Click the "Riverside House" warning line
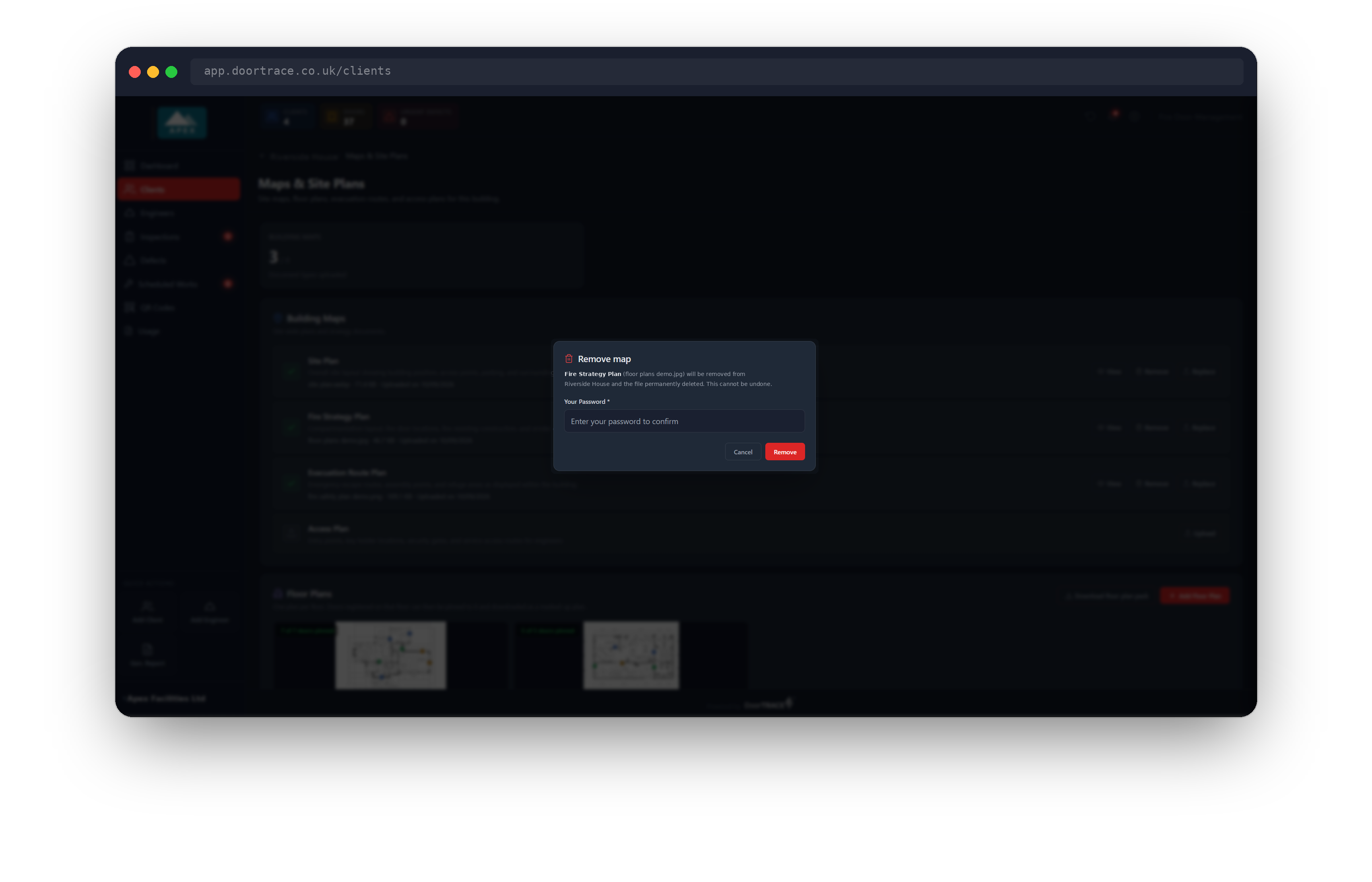The height and width of the screenshot is (882, 1372). [x=668, y=384]
